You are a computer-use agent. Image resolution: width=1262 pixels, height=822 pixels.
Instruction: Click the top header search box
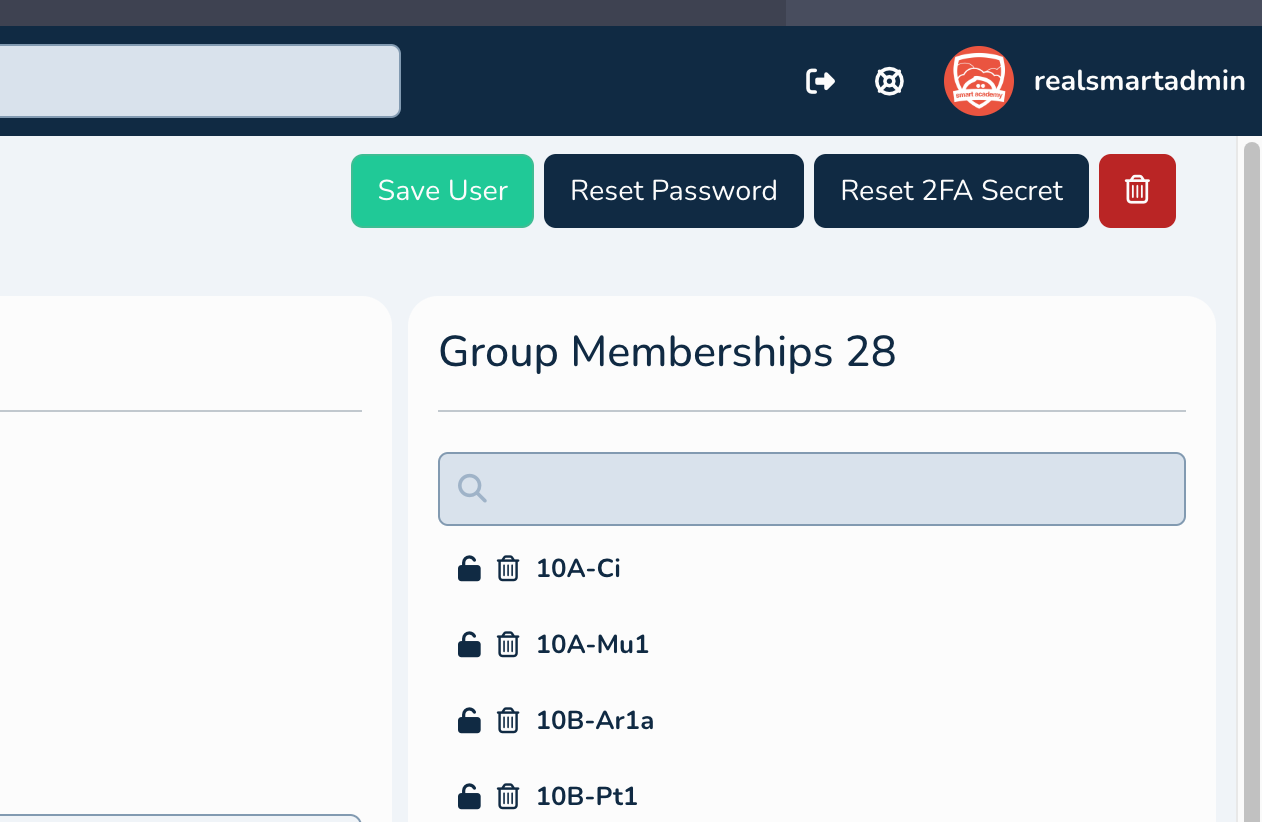tap(200, 81)
